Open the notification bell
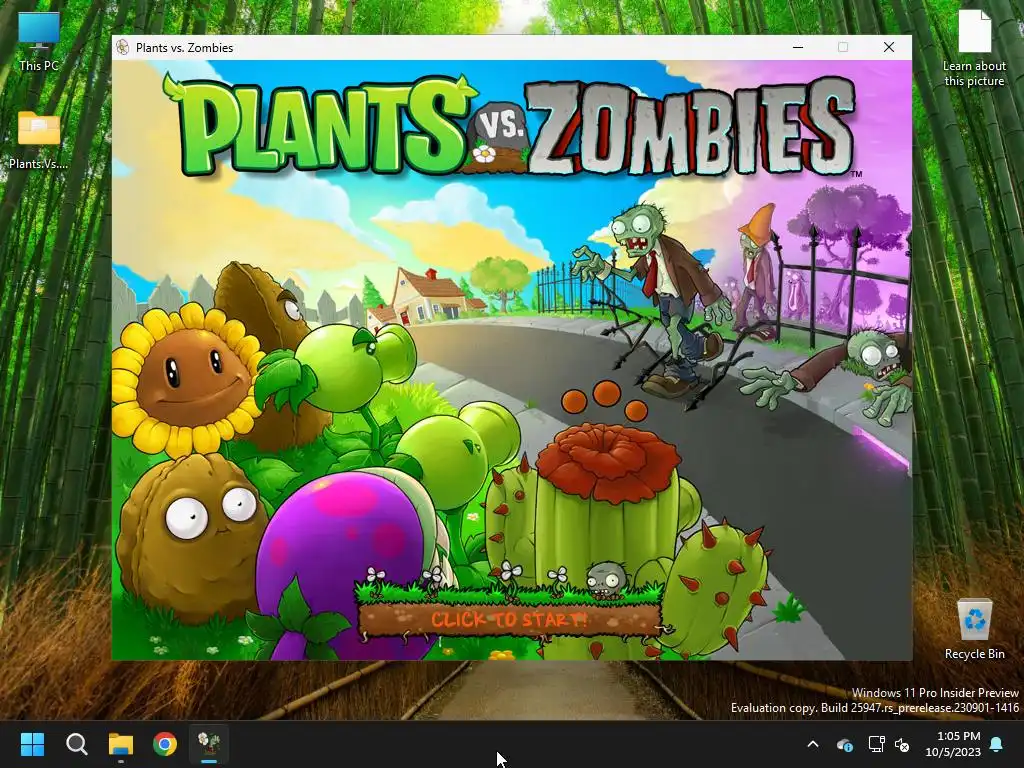Viewport: 1024px width, 768px height. click(x=997, y=744)
